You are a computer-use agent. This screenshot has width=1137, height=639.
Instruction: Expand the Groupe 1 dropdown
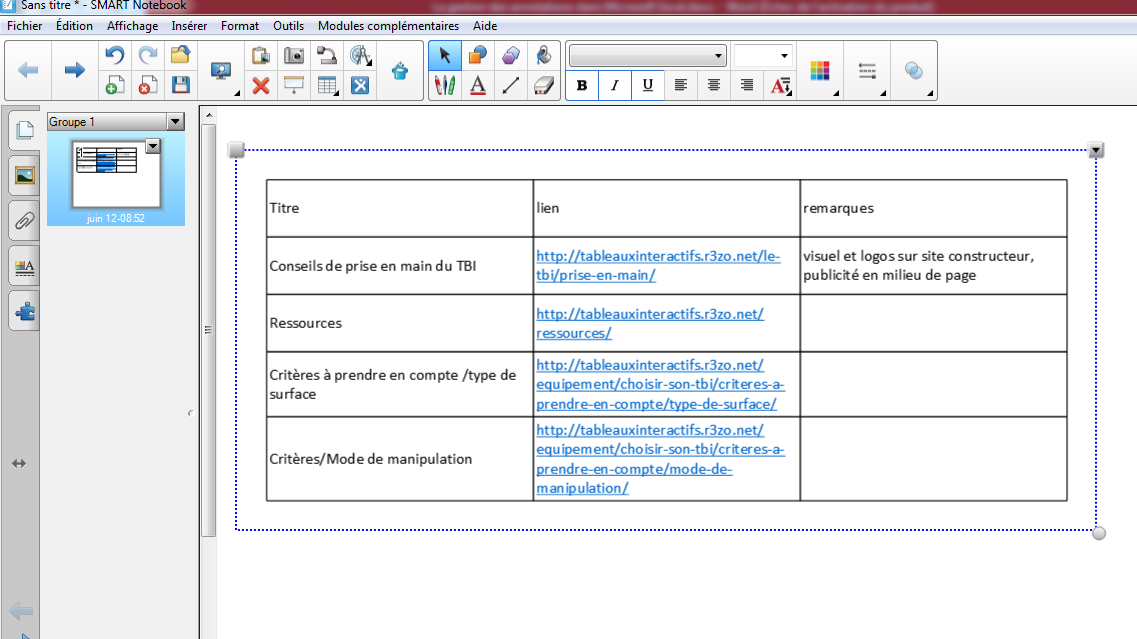(175, 122)
